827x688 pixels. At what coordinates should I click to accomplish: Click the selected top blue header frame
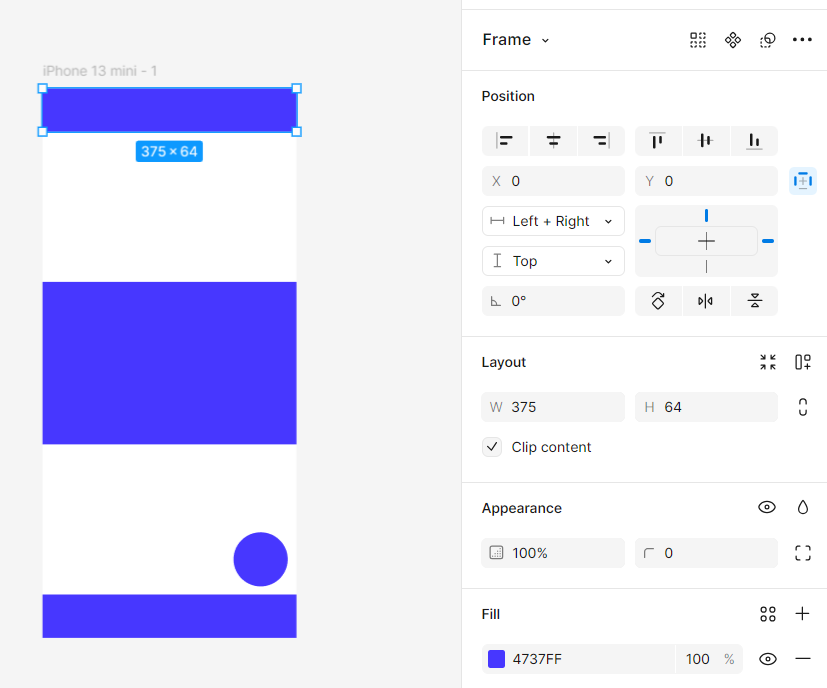[169, 110]
